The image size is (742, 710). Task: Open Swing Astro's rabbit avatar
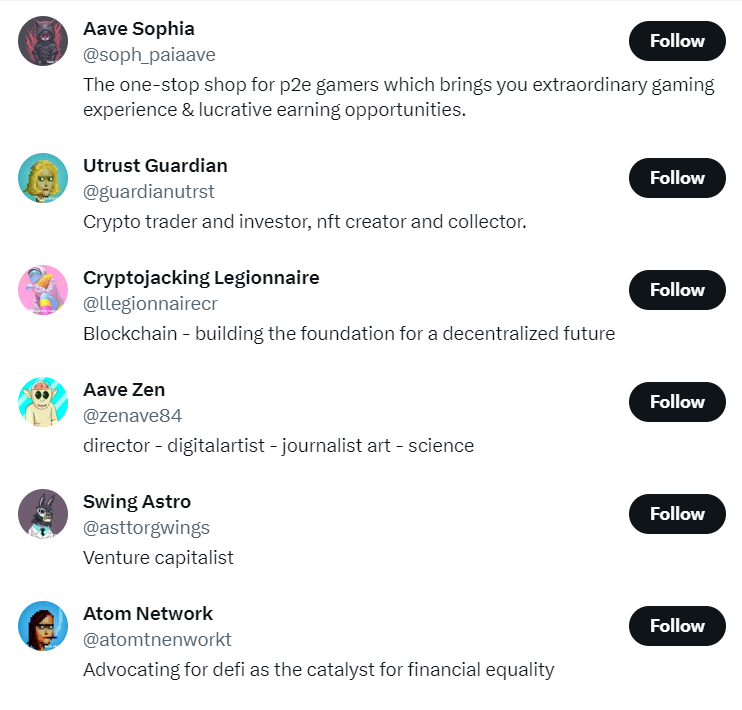pos(43,514)
